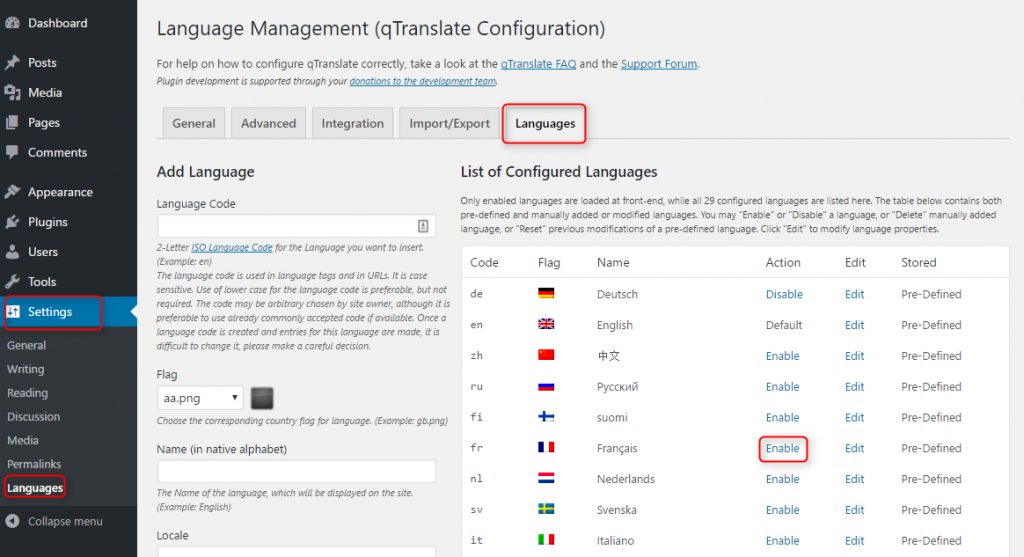
Task: Enable the 中文 language
Action: [782, 356]
